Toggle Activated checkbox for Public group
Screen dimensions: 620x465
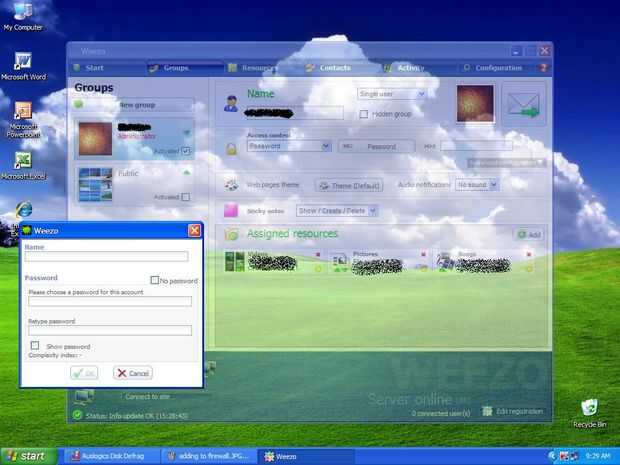click(185, 197)
